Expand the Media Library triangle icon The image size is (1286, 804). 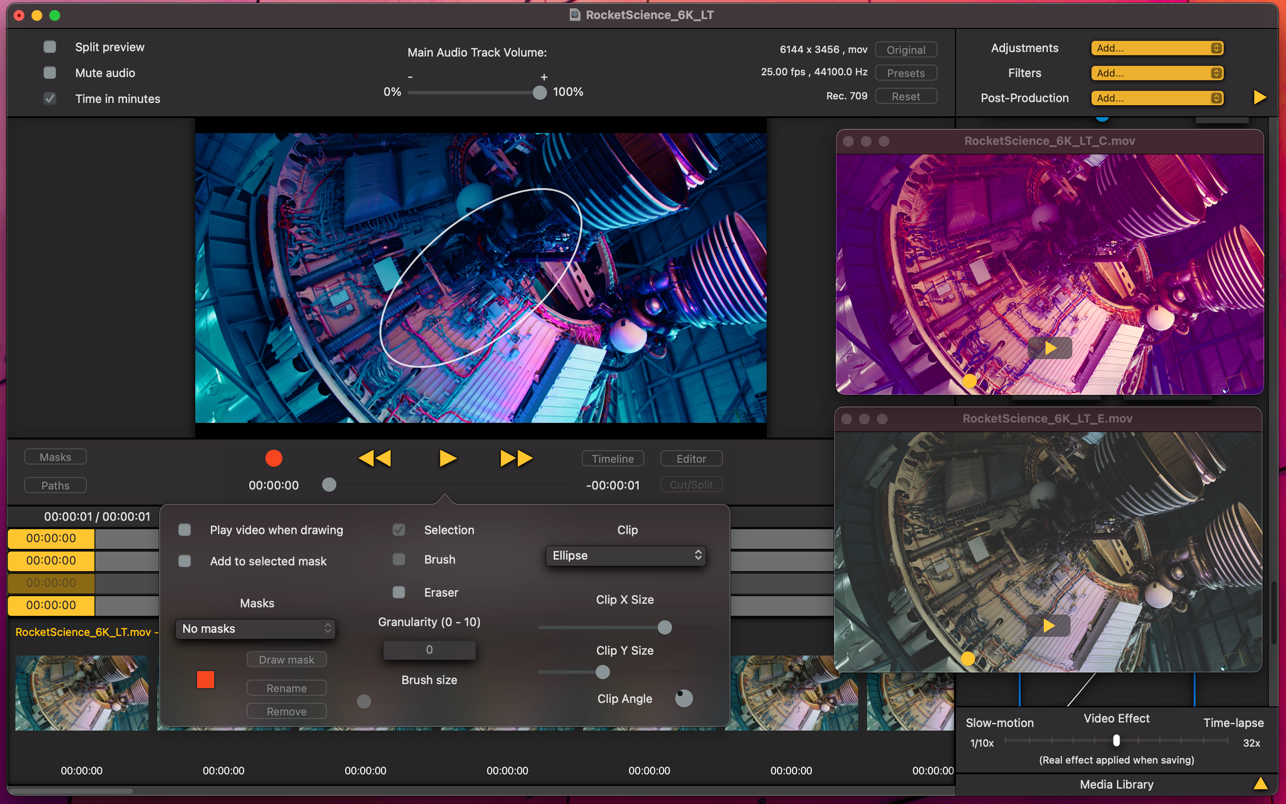pyautogui.click(x=1260, y=785)
